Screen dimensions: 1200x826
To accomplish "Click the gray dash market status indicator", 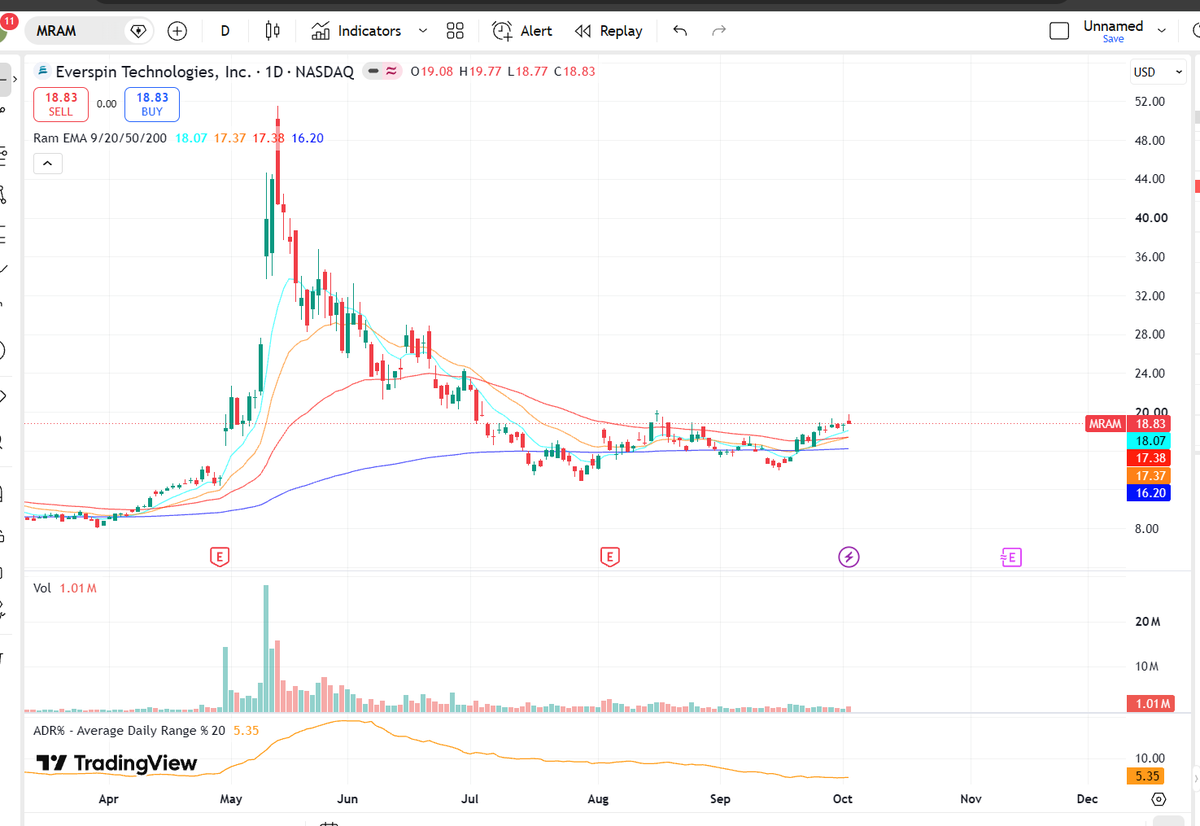I will [x=372, y=72].
